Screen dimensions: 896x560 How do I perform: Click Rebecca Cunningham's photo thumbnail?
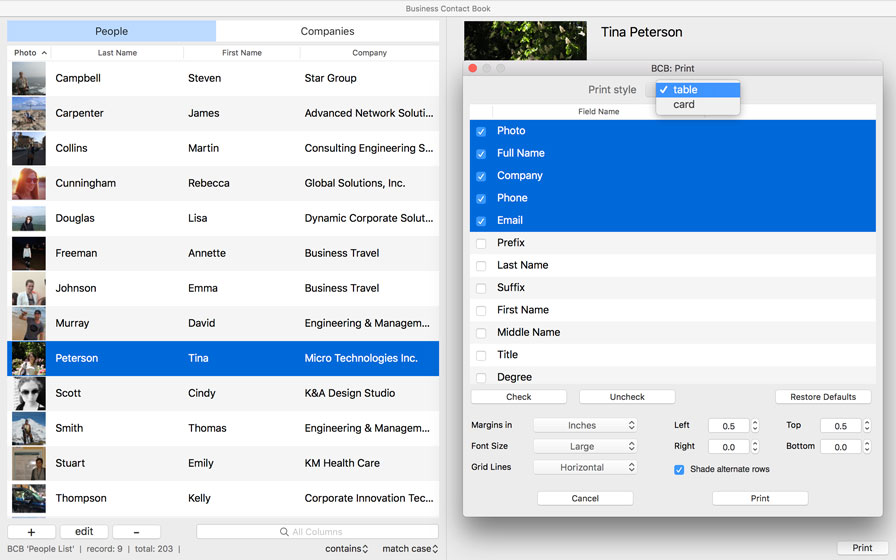click(28, 183)
